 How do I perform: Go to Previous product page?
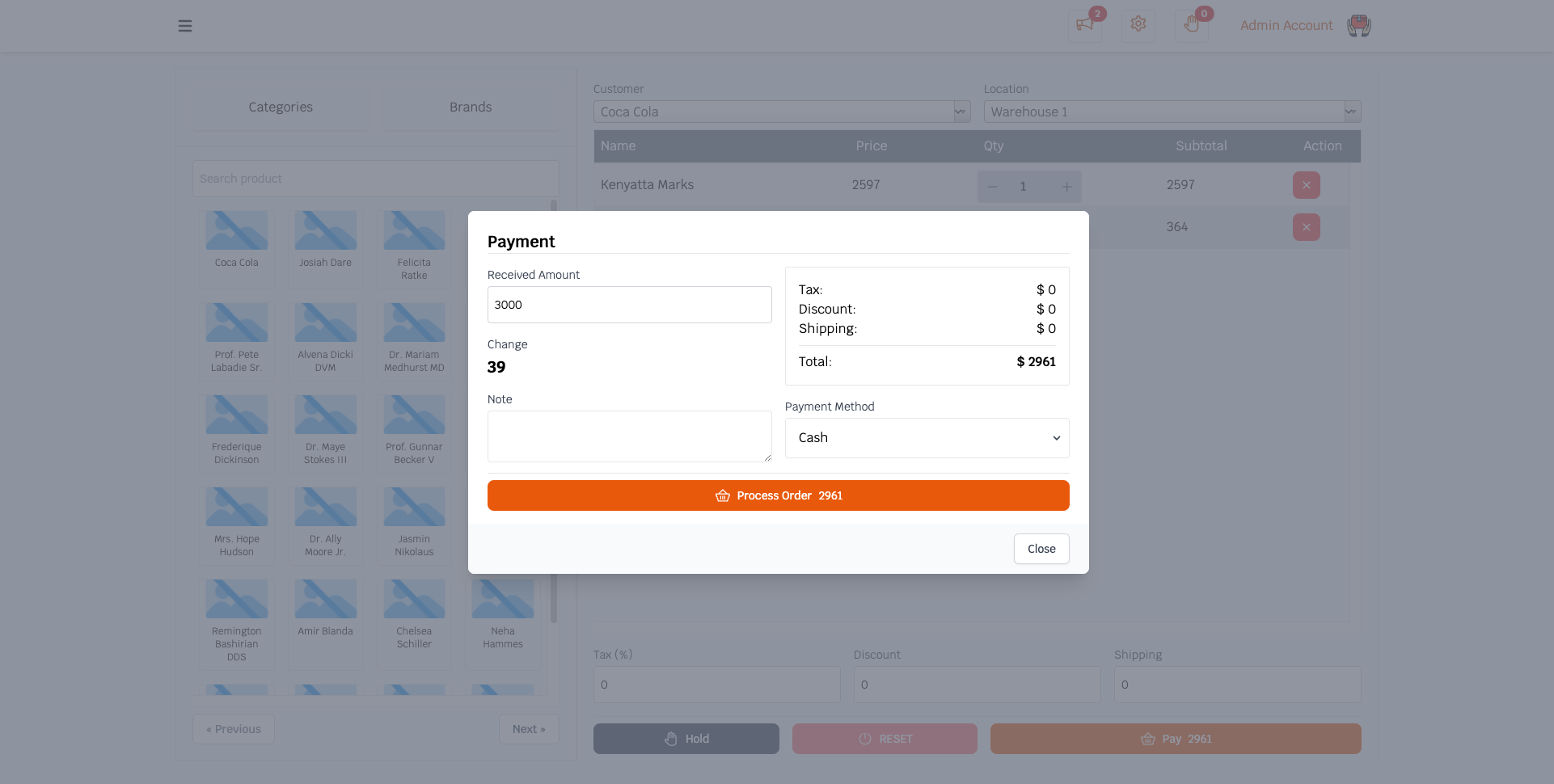(234, 729)
